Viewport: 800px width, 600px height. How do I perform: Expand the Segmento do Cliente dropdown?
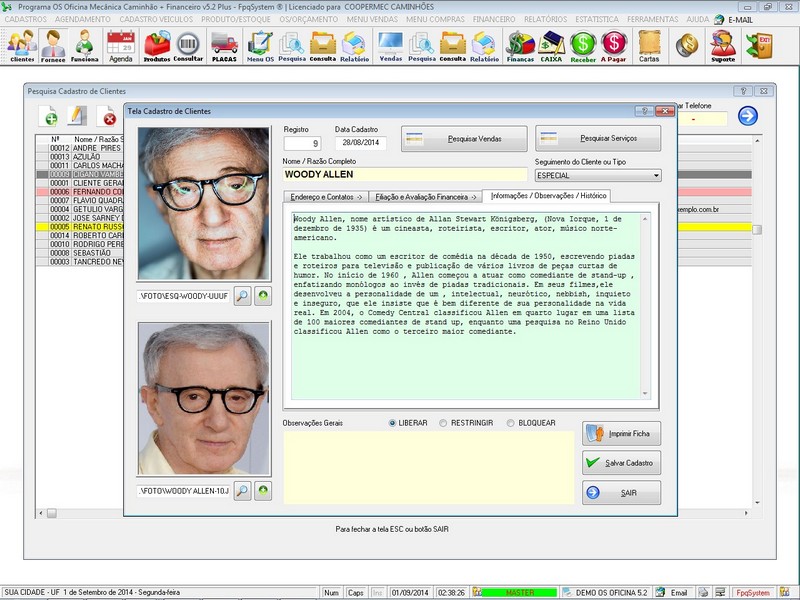(x=656, y=175)
